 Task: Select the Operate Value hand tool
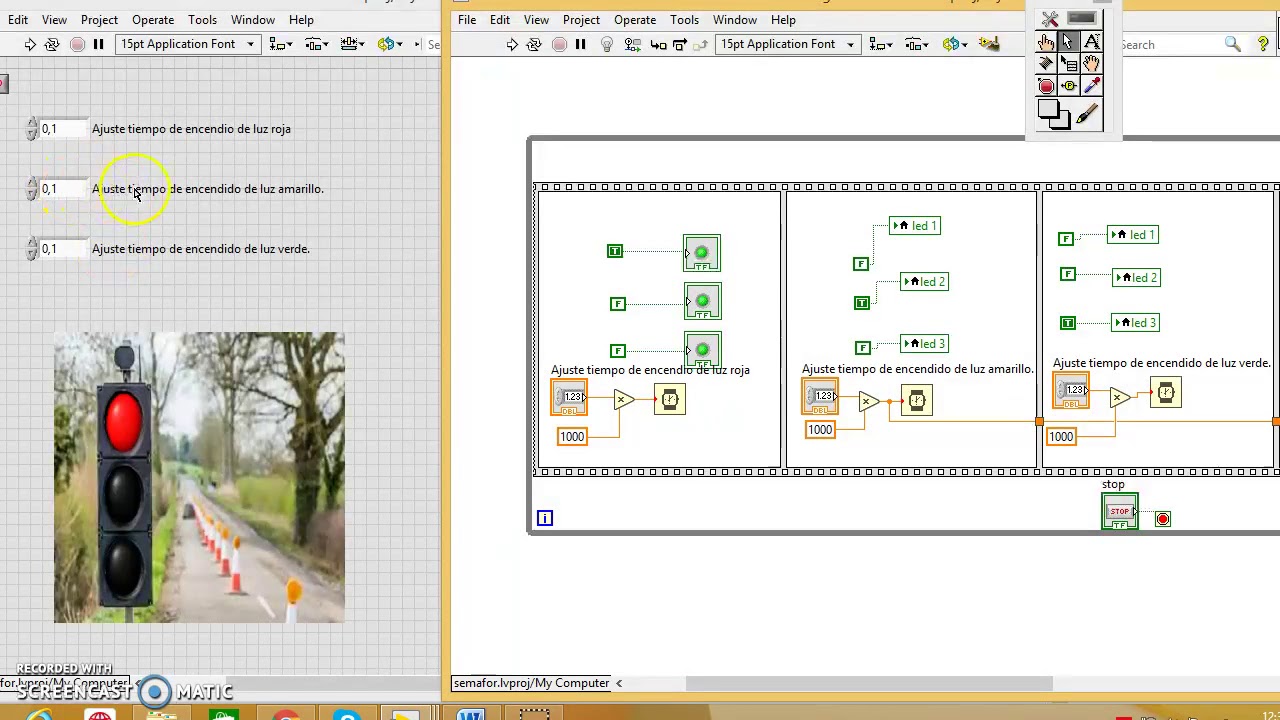(x=1046, y=42)
